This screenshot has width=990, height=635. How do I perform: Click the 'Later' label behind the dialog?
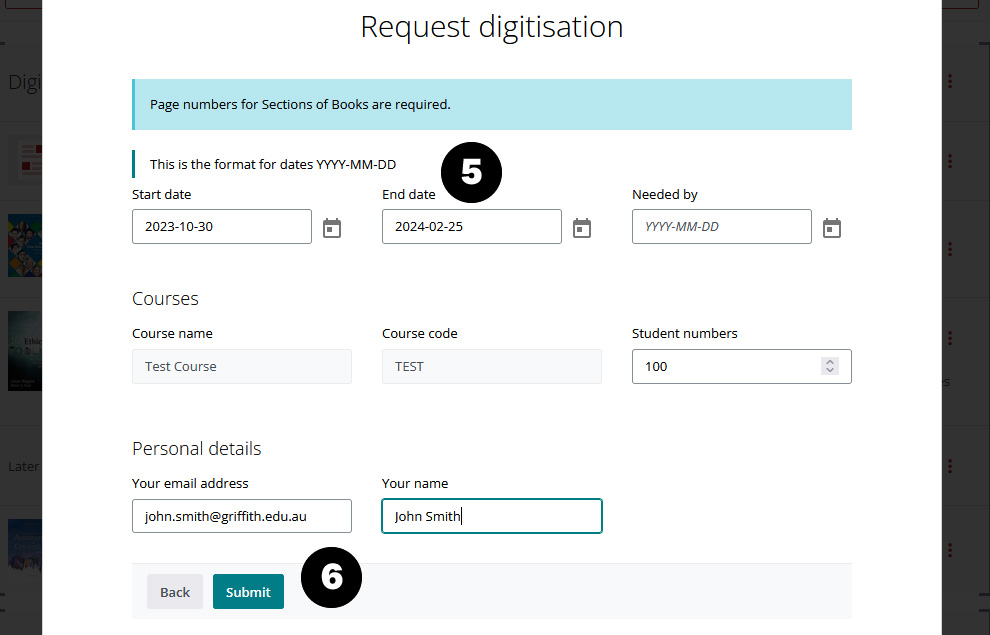tap(24, 466)
